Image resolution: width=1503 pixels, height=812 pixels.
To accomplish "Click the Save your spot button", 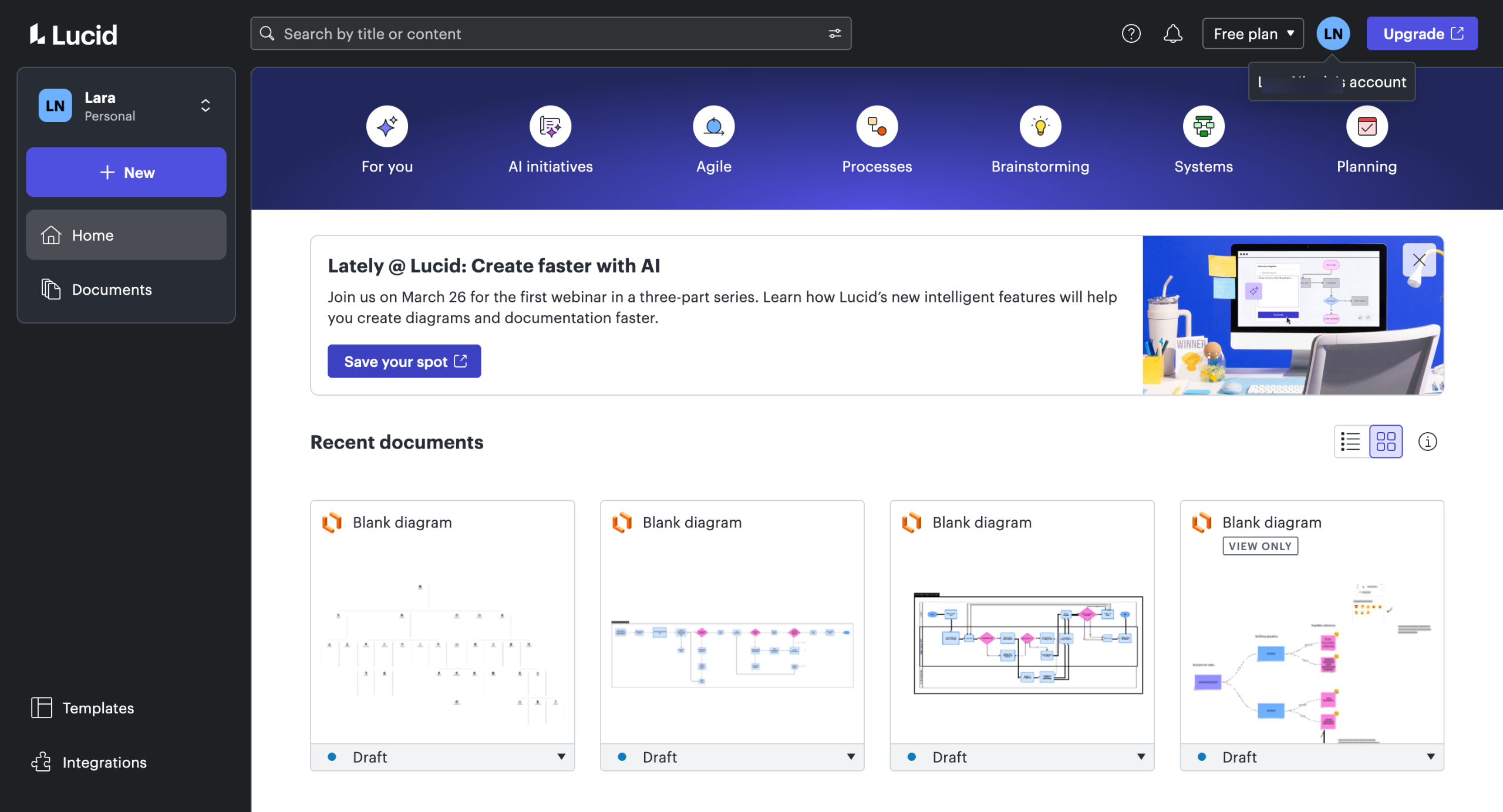I will point(404,362).
